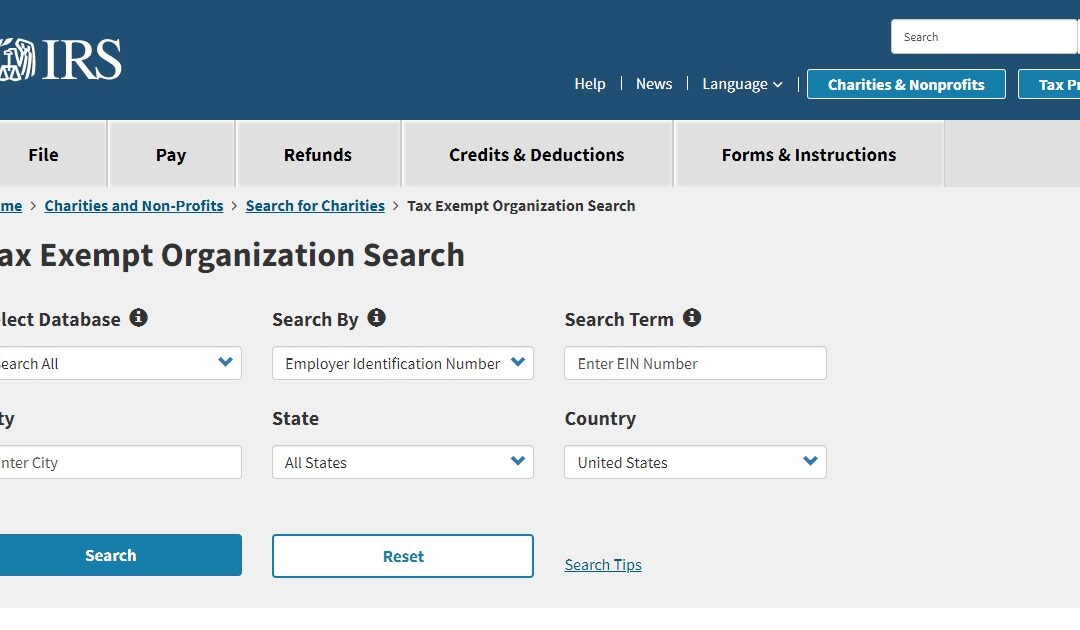Open the Pay menu tab

tap(172, 154)
